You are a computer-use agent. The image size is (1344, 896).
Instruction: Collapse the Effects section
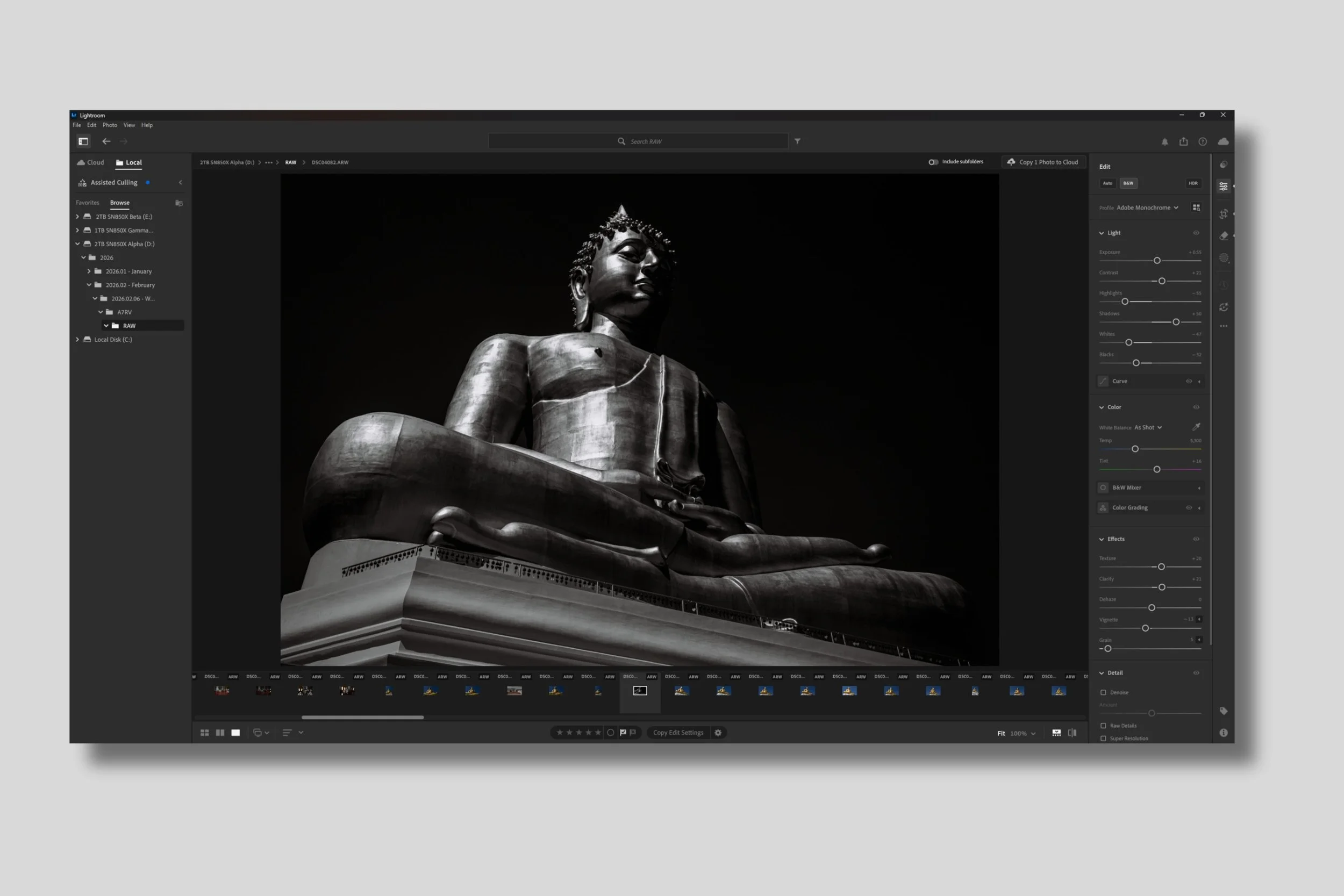coord(1102,539)
